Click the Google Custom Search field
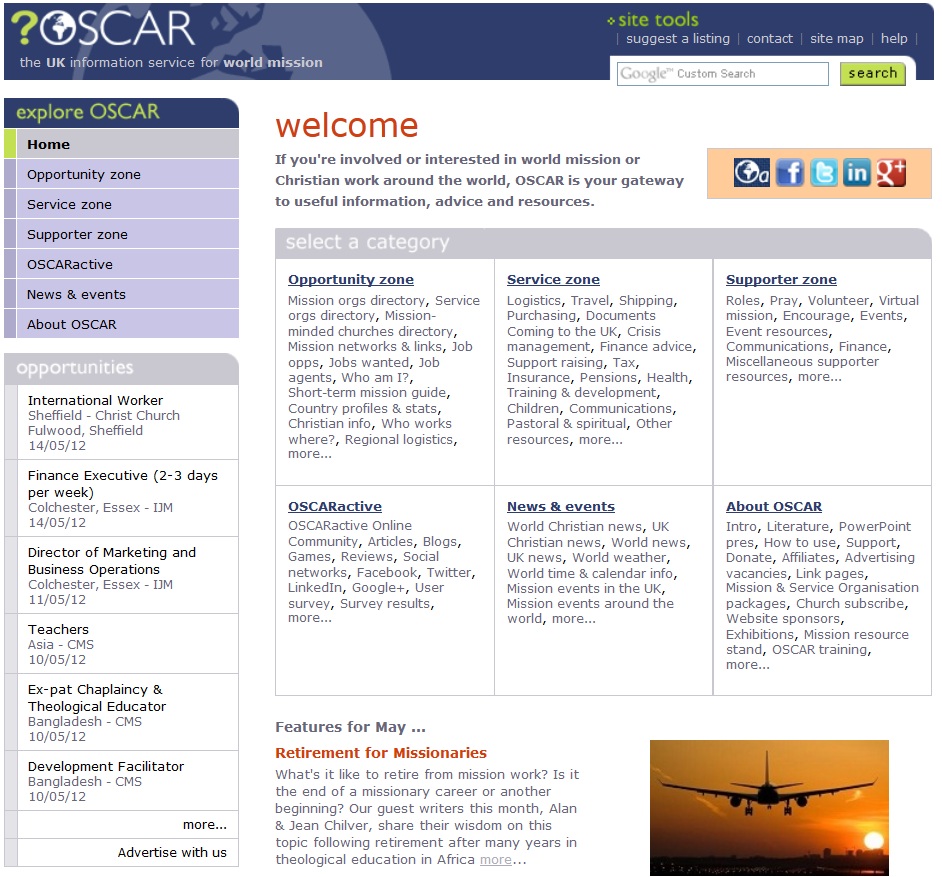The image size is (942, 877). (x=722, y=74)
